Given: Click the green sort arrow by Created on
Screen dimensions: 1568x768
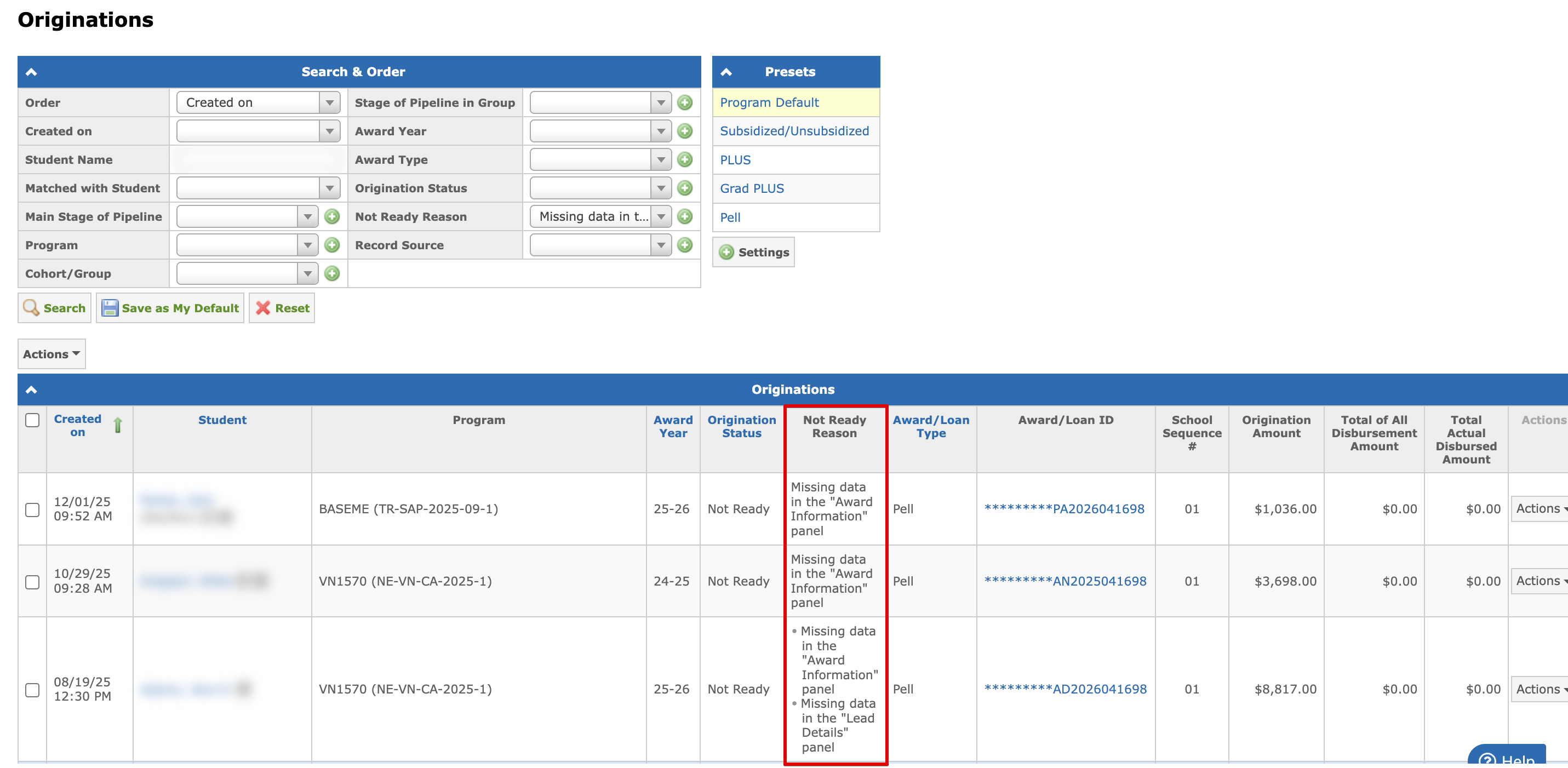Looking at the screenshot, I should (117, 426).
